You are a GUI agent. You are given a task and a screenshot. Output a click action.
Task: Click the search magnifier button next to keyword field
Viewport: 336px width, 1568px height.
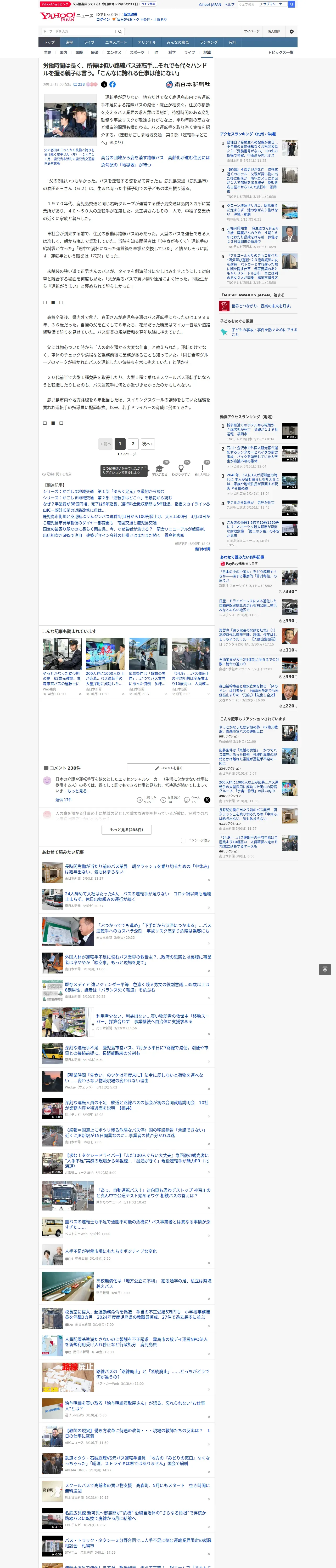pyautogui.click(x=120, y=32)
